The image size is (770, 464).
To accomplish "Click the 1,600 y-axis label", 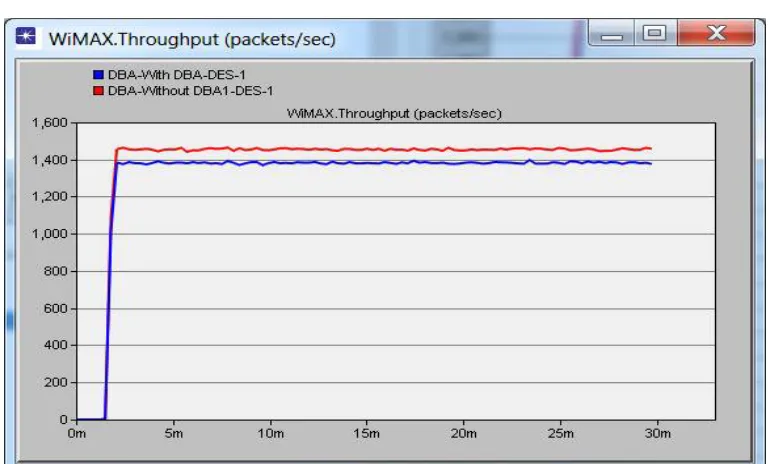I will pos(50,122).
